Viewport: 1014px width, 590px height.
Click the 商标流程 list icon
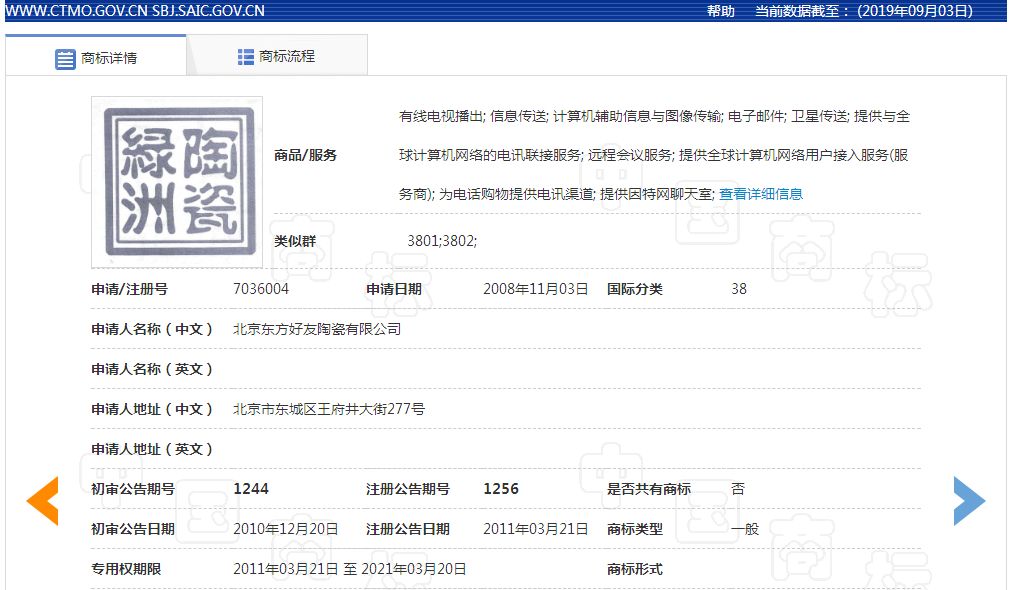(x=246, y=57)
